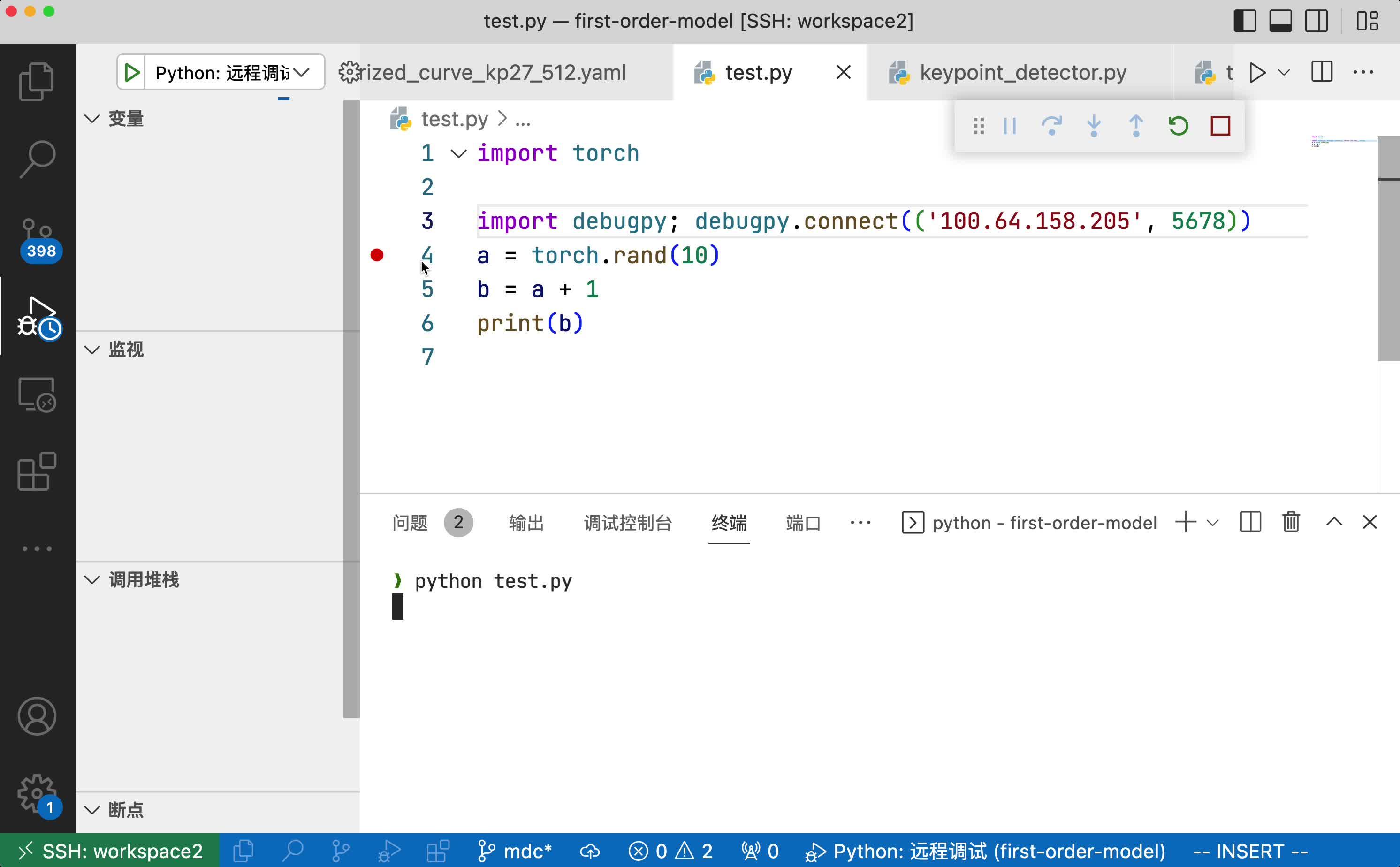Click Step Over in the debug toolbar
1400x867 pixels.
click(x=1052, y=126)
